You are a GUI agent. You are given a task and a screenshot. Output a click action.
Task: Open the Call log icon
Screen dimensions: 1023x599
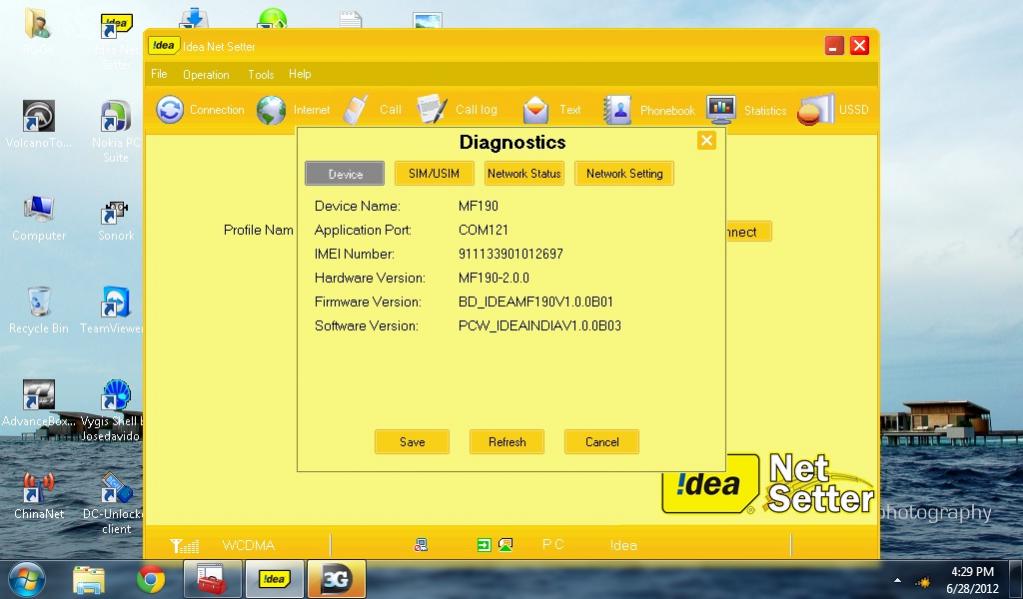pyautogui.click(x=432, y=110)
